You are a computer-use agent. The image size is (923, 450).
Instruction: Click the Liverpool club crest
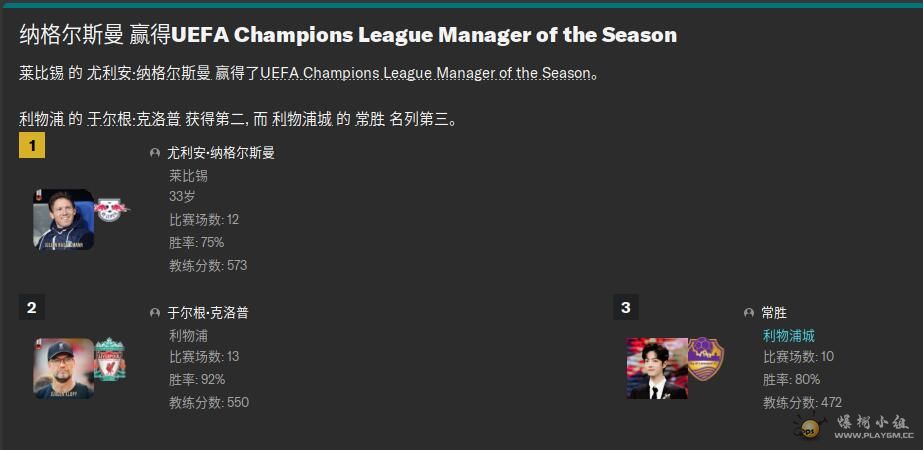(109, 359)
